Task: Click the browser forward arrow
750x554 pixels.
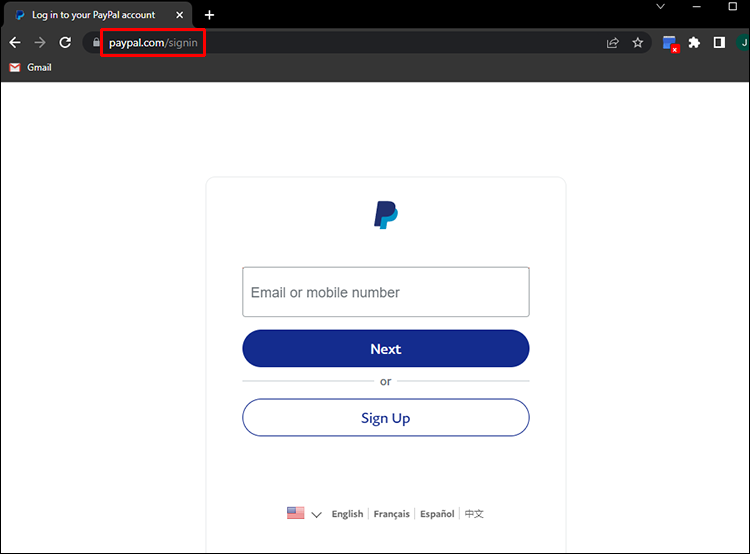Action: 40,43
